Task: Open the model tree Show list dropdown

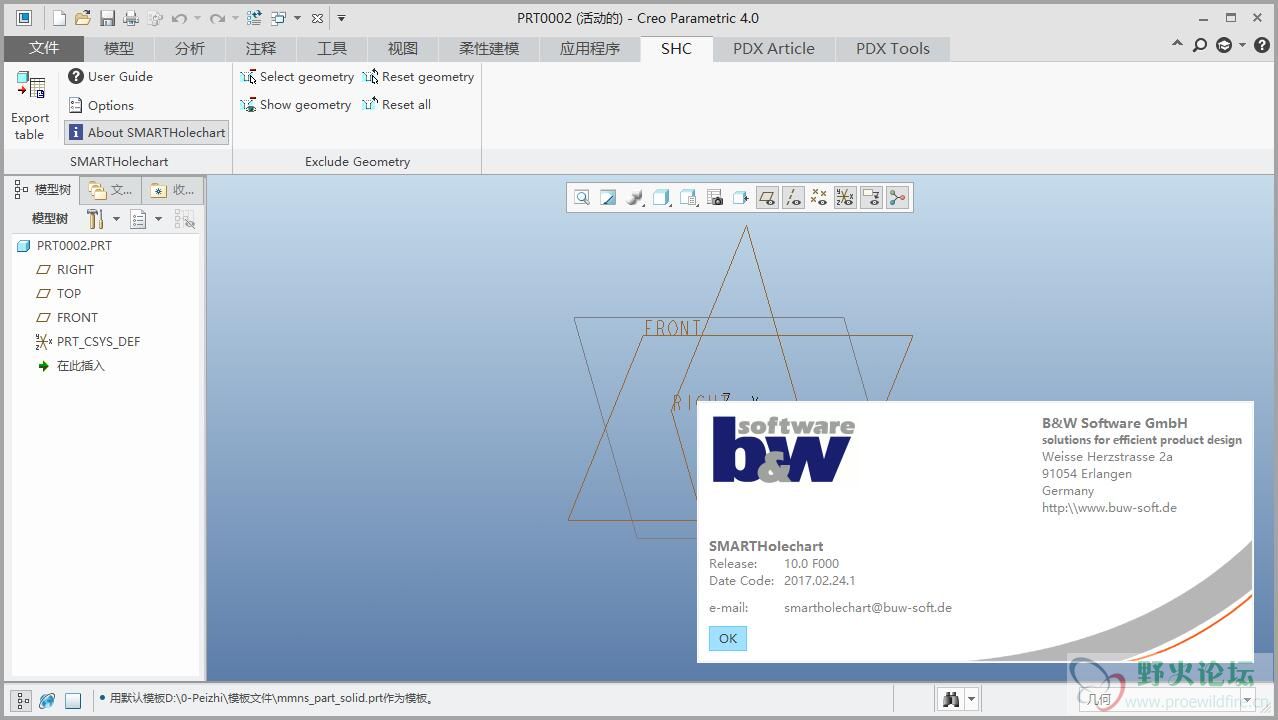Action: click(x=146, y=219)
